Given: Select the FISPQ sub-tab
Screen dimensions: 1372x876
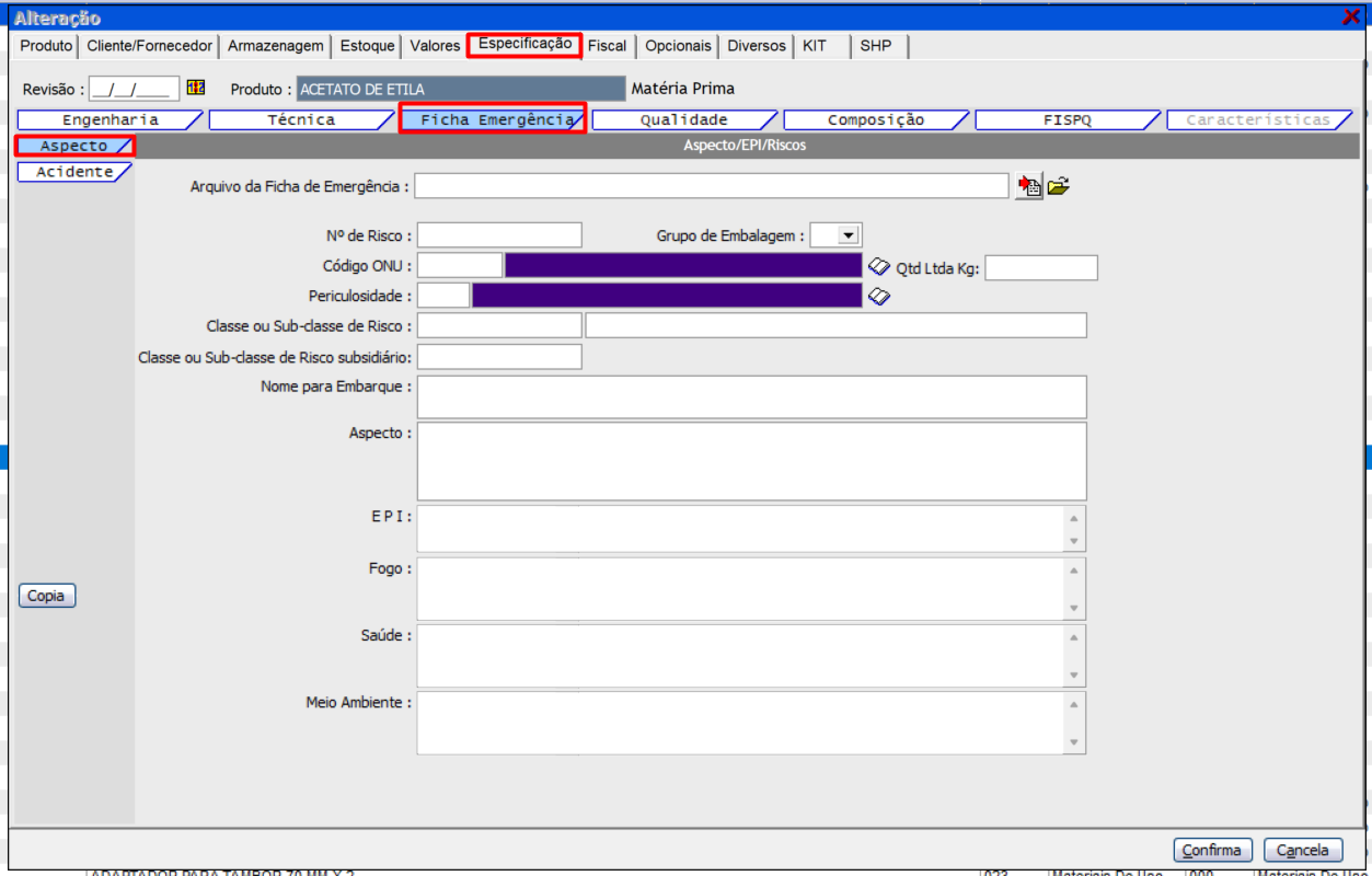Looking at the screenshot, I should (x=1067, y=120).
